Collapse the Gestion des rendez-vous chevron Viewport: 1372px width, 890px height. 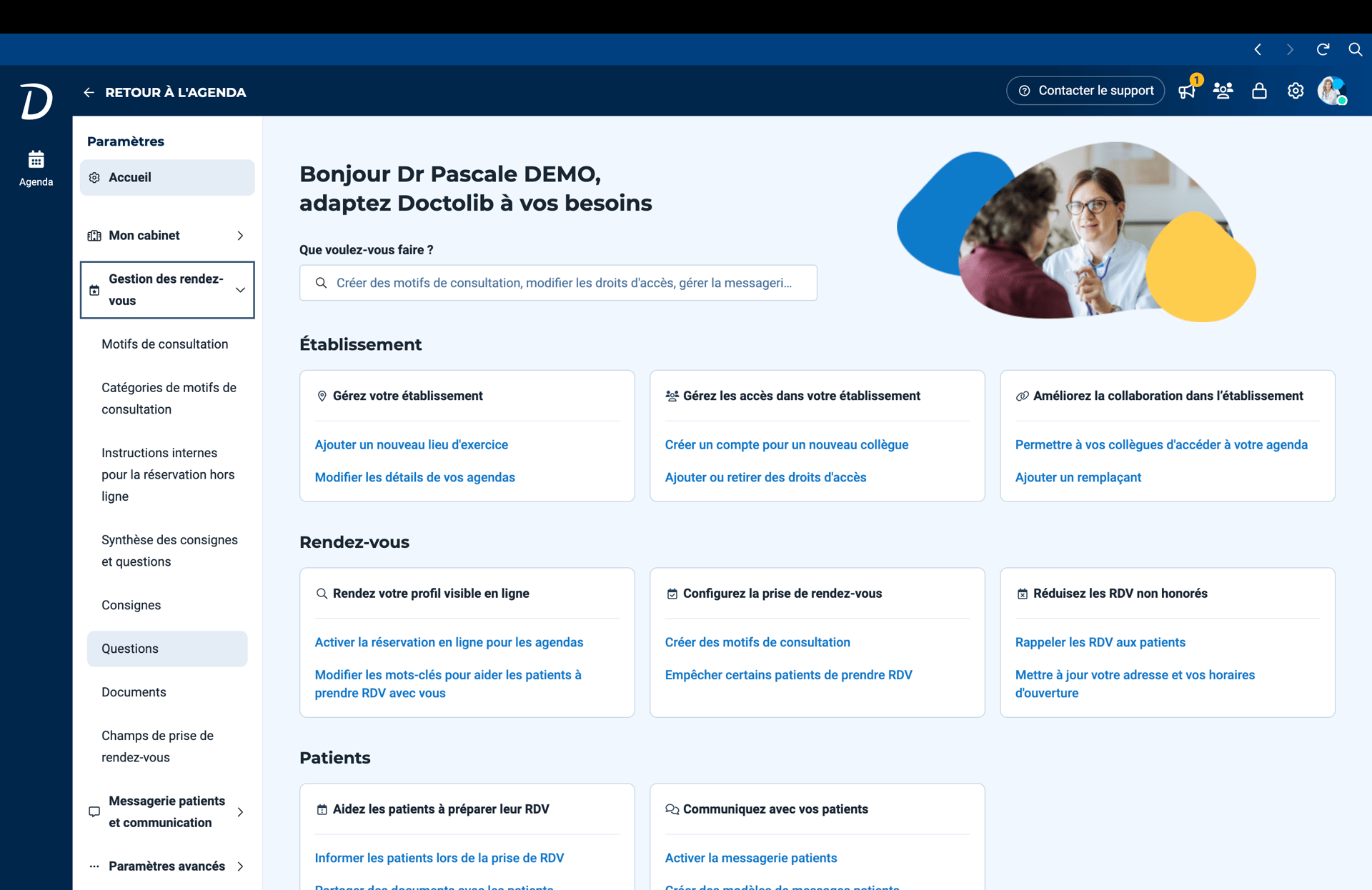(240, 290)
